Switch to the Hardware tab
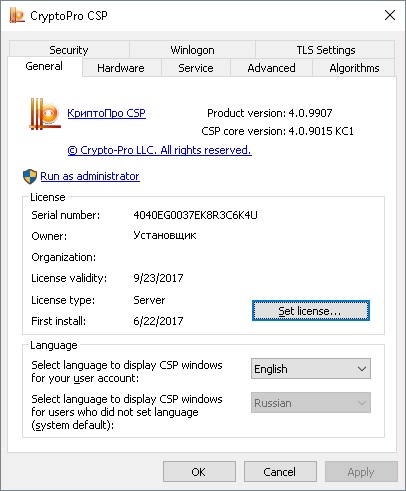The image size is (406, 491). (x=121, y=68)
